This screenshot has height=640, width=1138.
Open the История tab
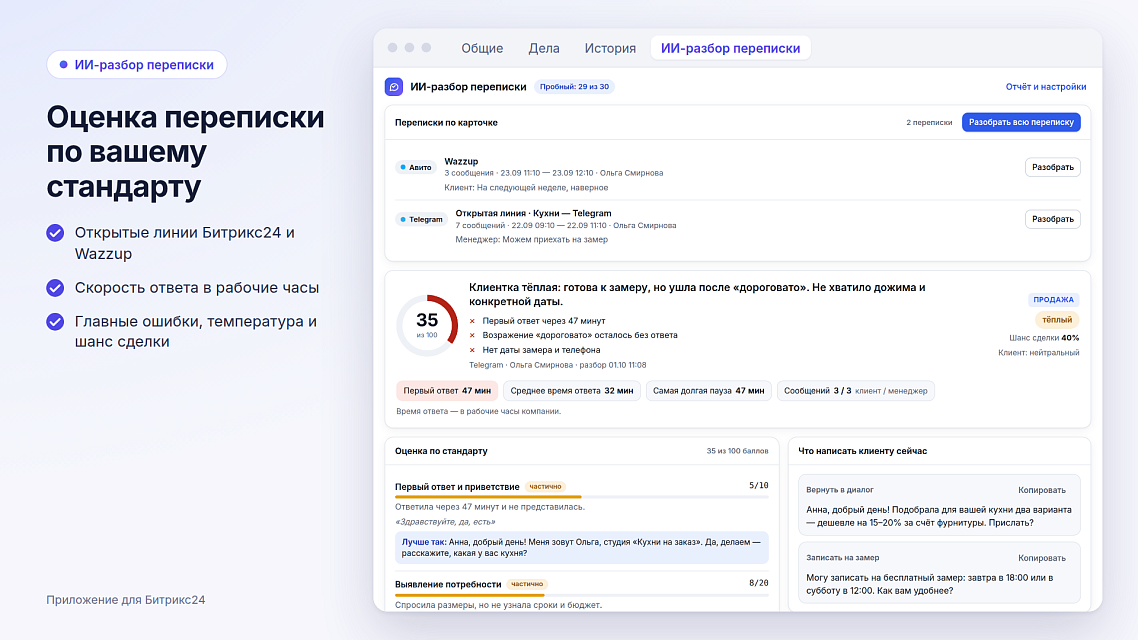[610, 48]
